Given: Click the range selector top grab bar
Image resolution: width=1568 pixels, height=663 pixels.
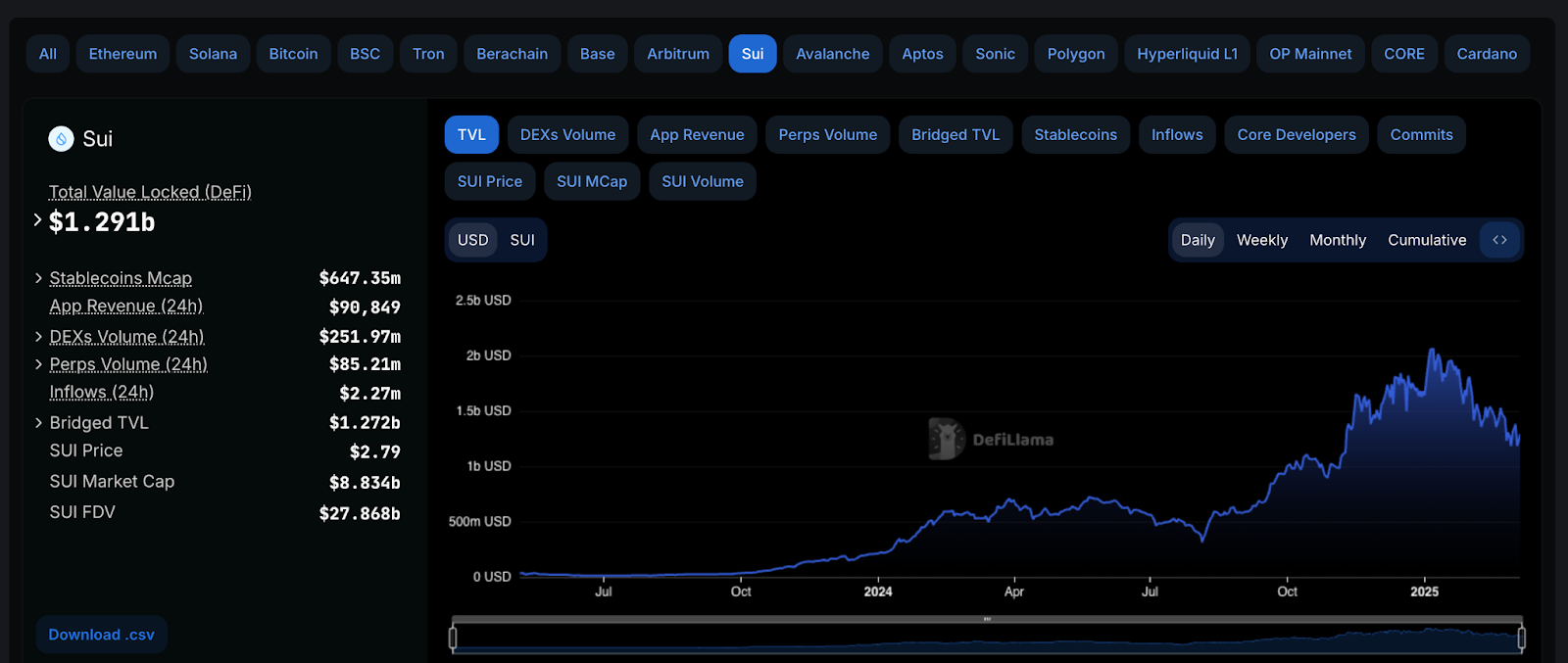Looking at the screenshot, I should point(987,619).
